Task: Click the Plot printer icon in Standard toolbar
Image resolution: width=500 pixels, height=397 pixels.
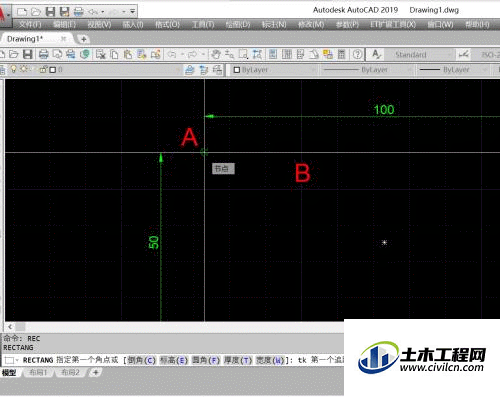Action: pyautogui.click(x=44, y=54)
